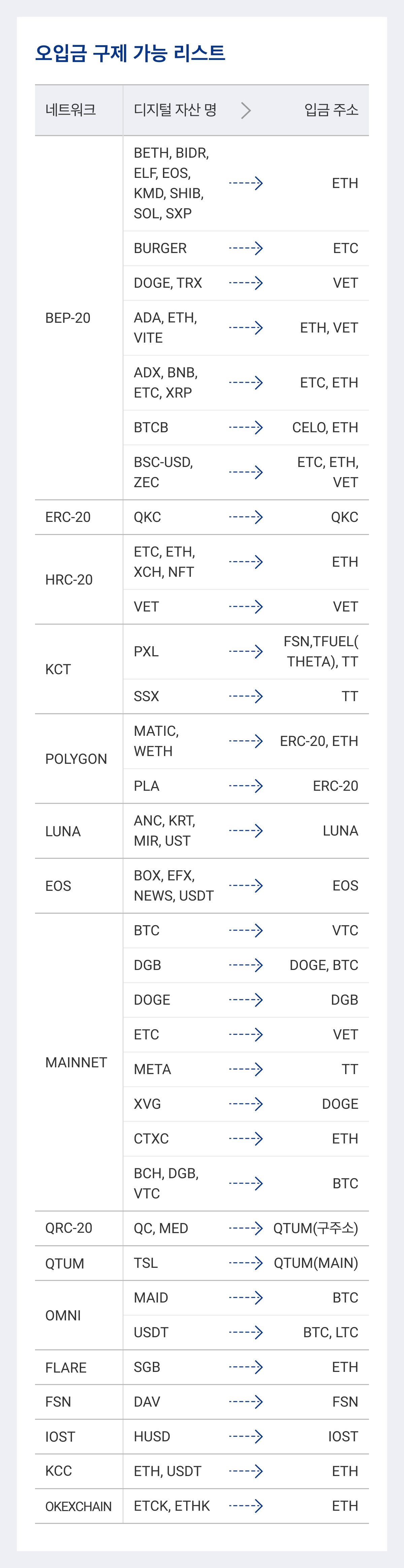Screen dimensions: 404x1568
Task: Click the CELO, ETH deposit address cell
Action: [x=326, y=427]
